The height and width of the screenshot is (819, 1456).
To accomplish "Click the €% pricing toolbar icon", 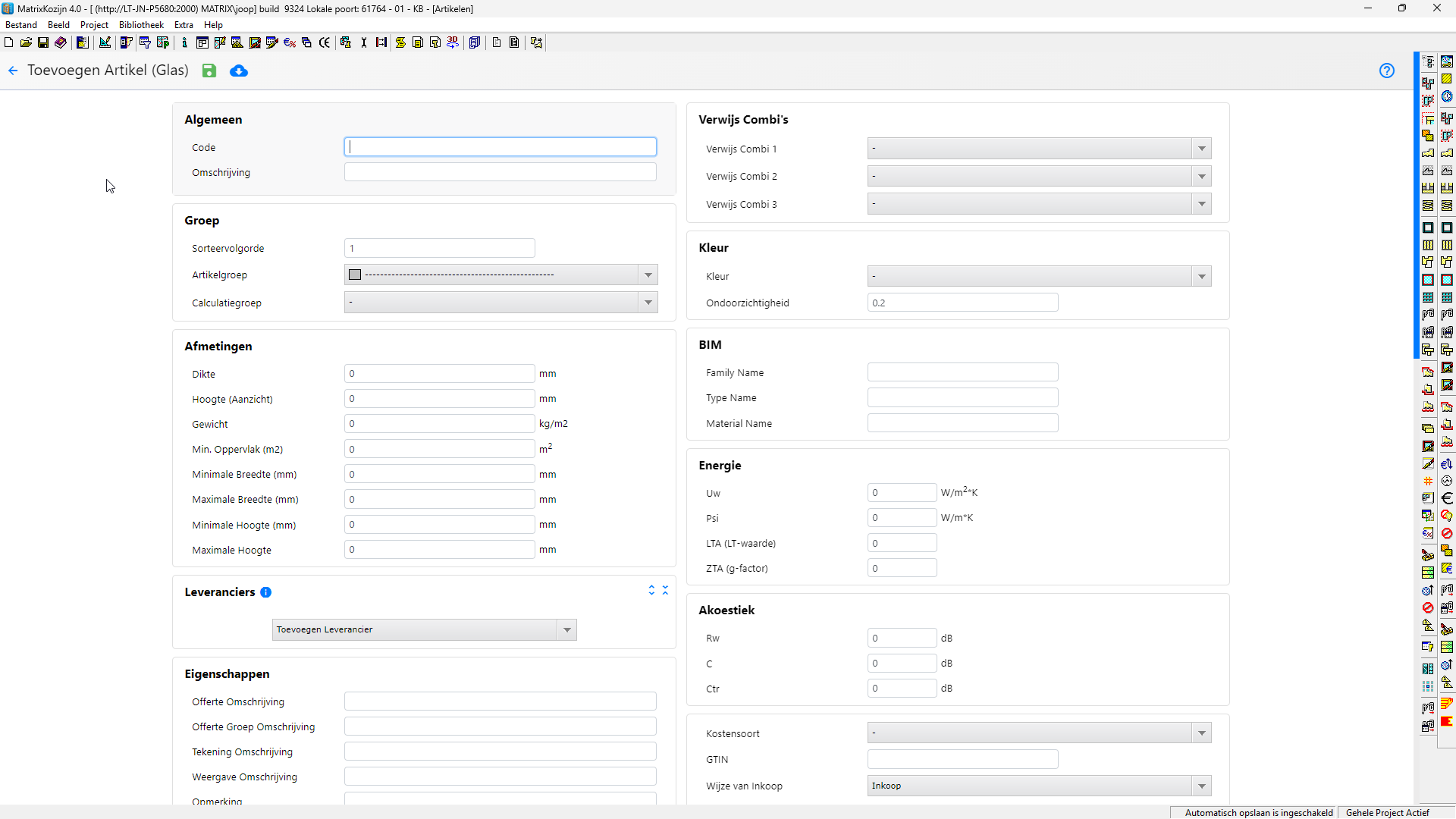I will click(289, 42).
